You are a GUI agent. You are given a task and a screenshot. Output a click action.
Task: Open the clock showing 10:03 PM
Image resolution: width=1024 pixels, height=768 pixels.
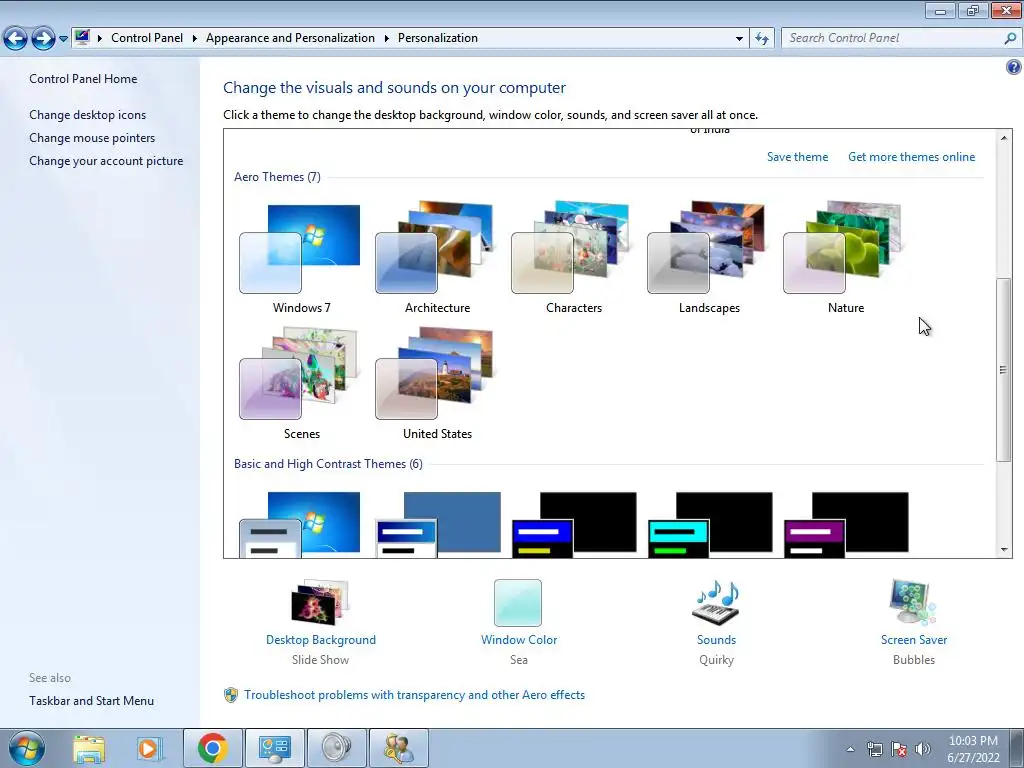click(973, 749)
